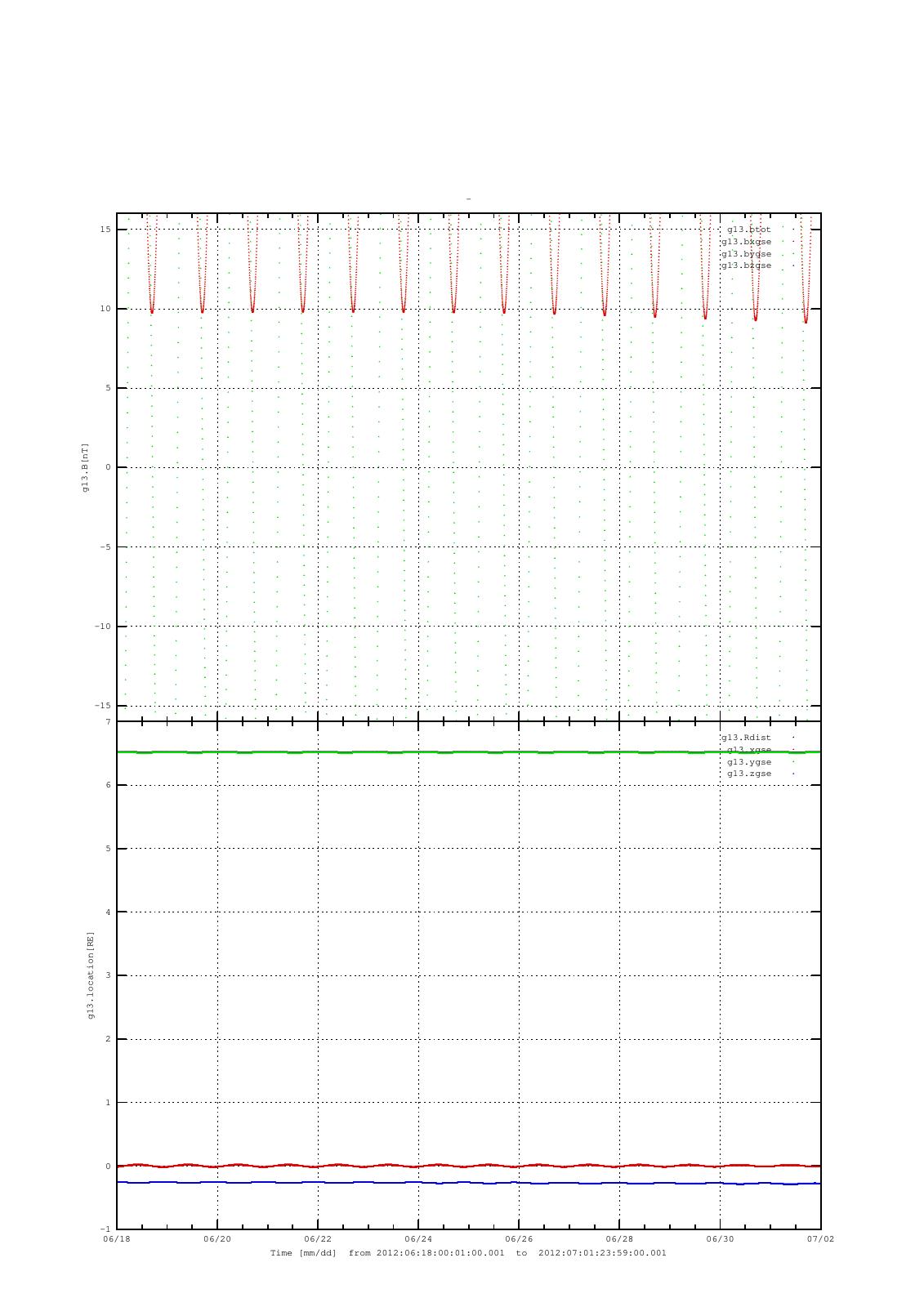Screen dimensions: 924x1307
Task: Pick the 06/24 date tick label
Action: tap(418, 1238)
